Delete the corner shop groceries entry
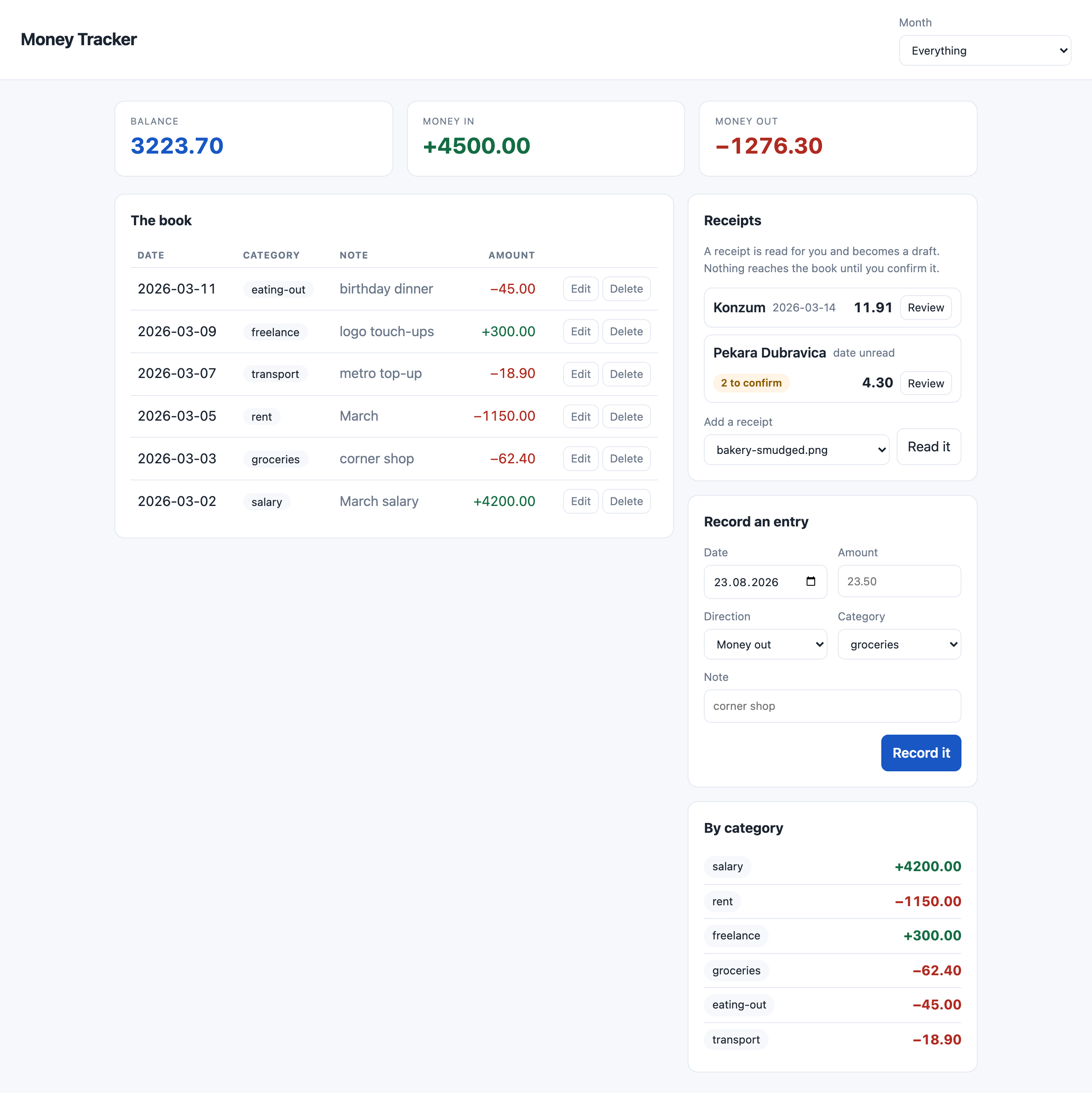This screenshot has height=1093, width=1092. pos(626,459)
